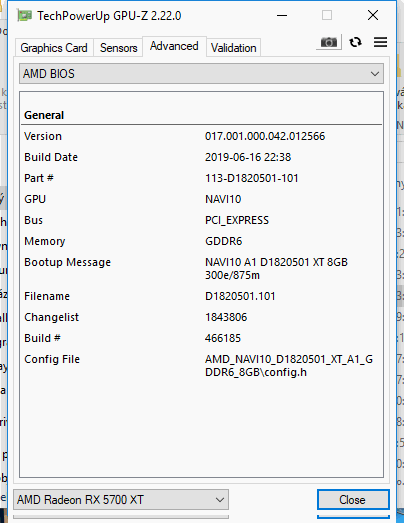The width and height of the screenshot is (404, 523).
Task: Click the Memory value GDDR6
Action: 224,241
